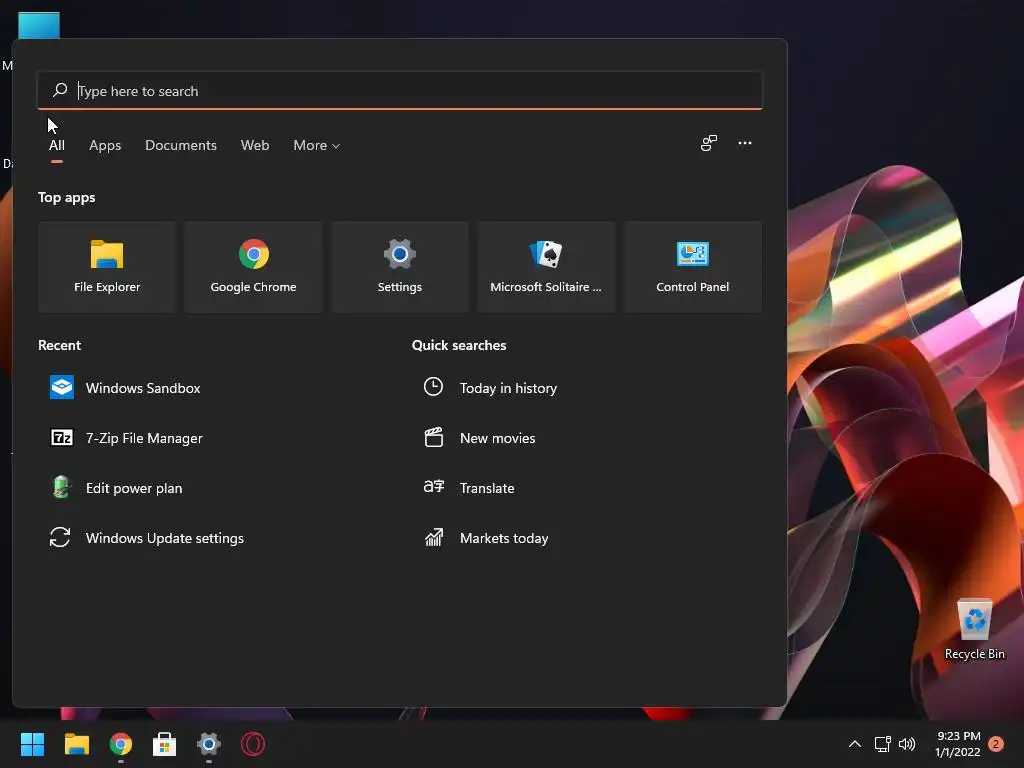Switch to the Apps tab
Viewport: 1024px width, 768px height.
(x=105, y=145)
